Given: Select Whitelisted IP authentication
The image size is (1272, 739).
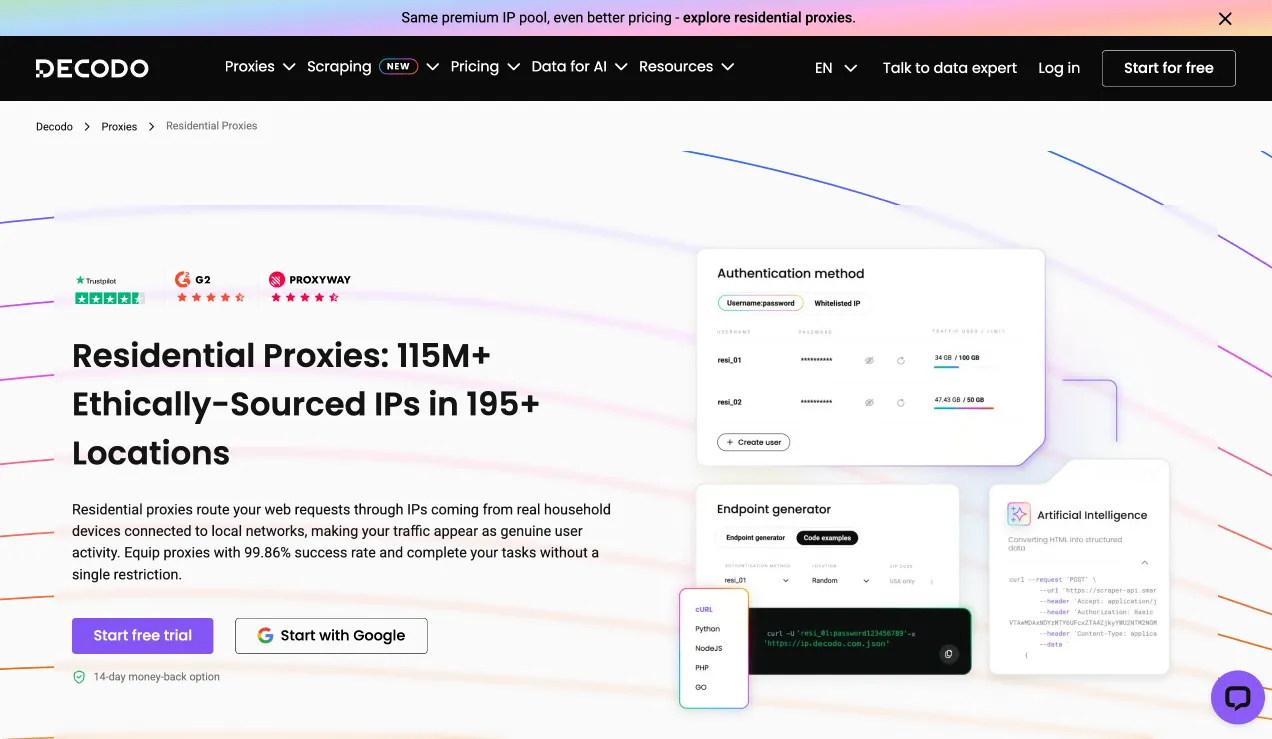Looking at the screenshot, I should 837,303.
